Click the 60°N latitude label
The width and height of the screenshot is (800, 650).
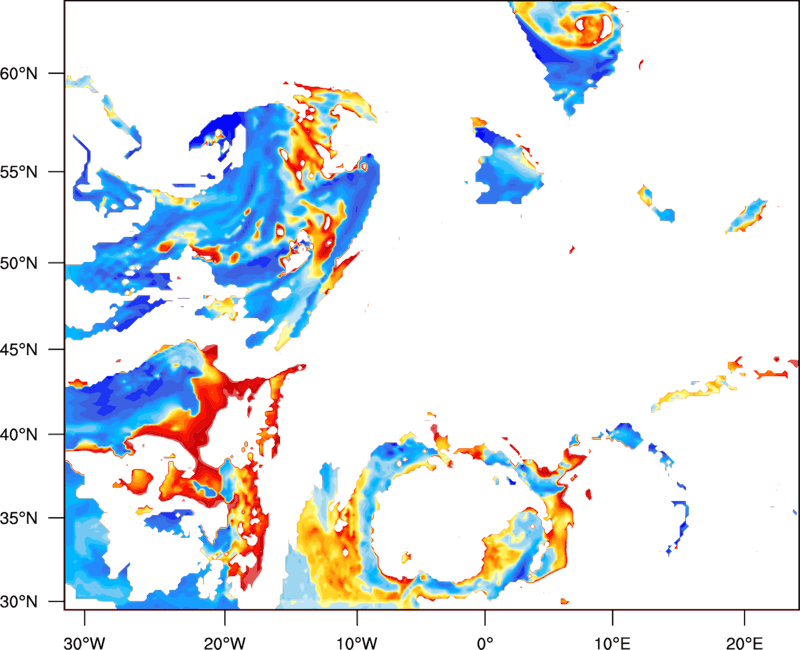19,73
